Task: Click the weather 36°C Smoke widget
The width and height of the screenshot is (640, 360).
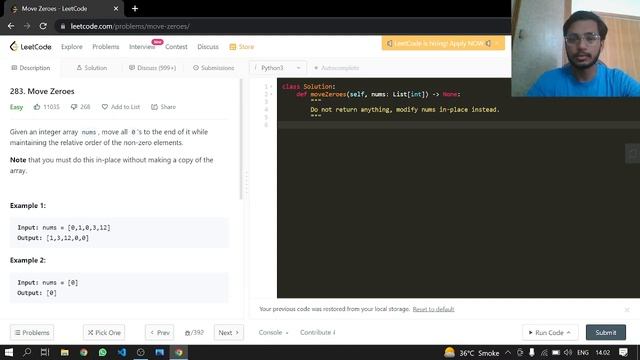Action: coord(472,353)
